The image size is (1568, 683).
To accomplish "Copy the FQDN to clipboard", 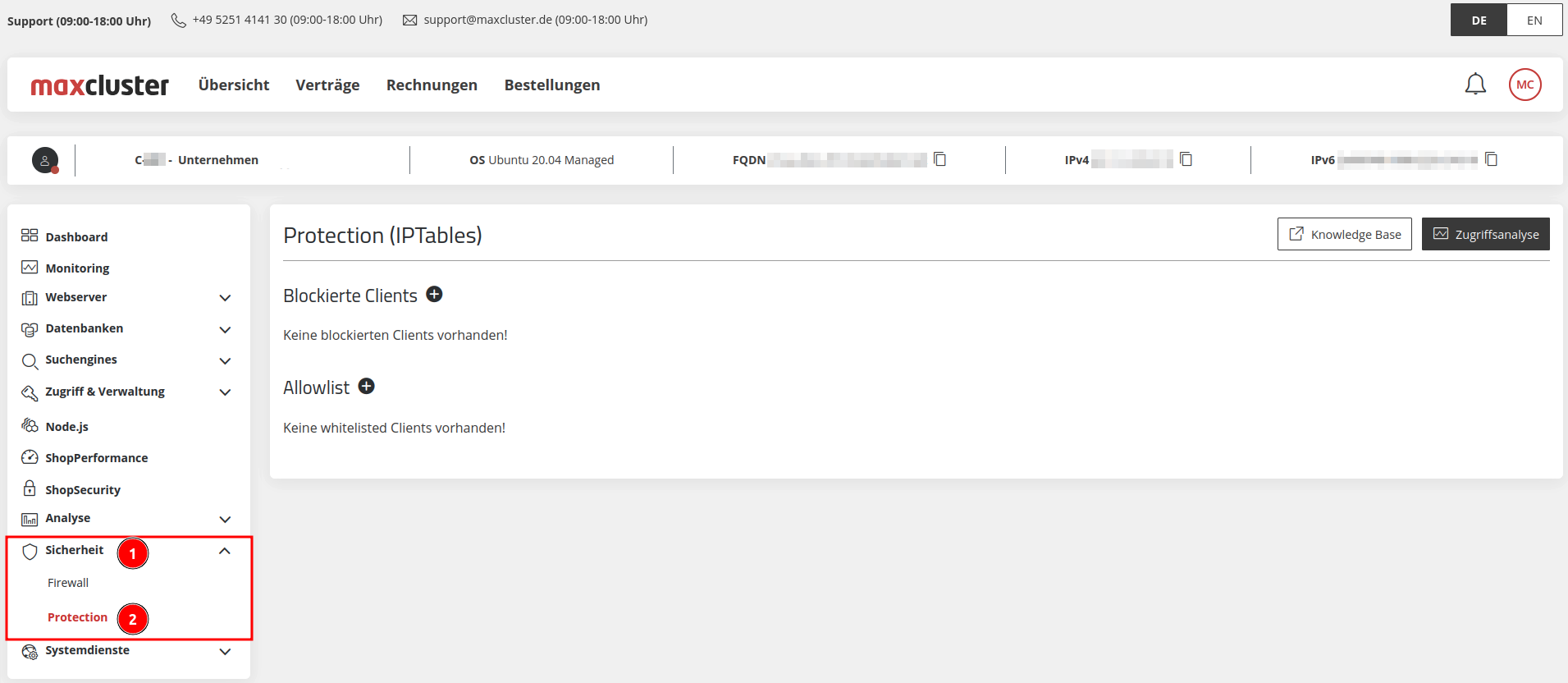I will [940, 159].
